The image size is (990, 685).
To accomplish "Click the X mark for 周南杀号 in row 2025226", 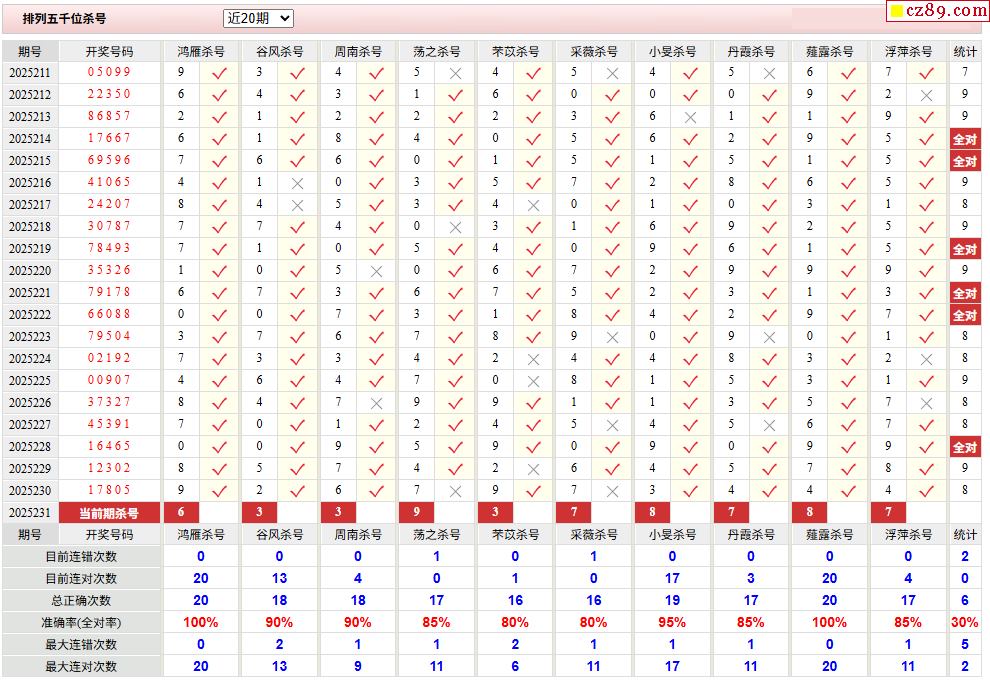I will click(376, 404).
